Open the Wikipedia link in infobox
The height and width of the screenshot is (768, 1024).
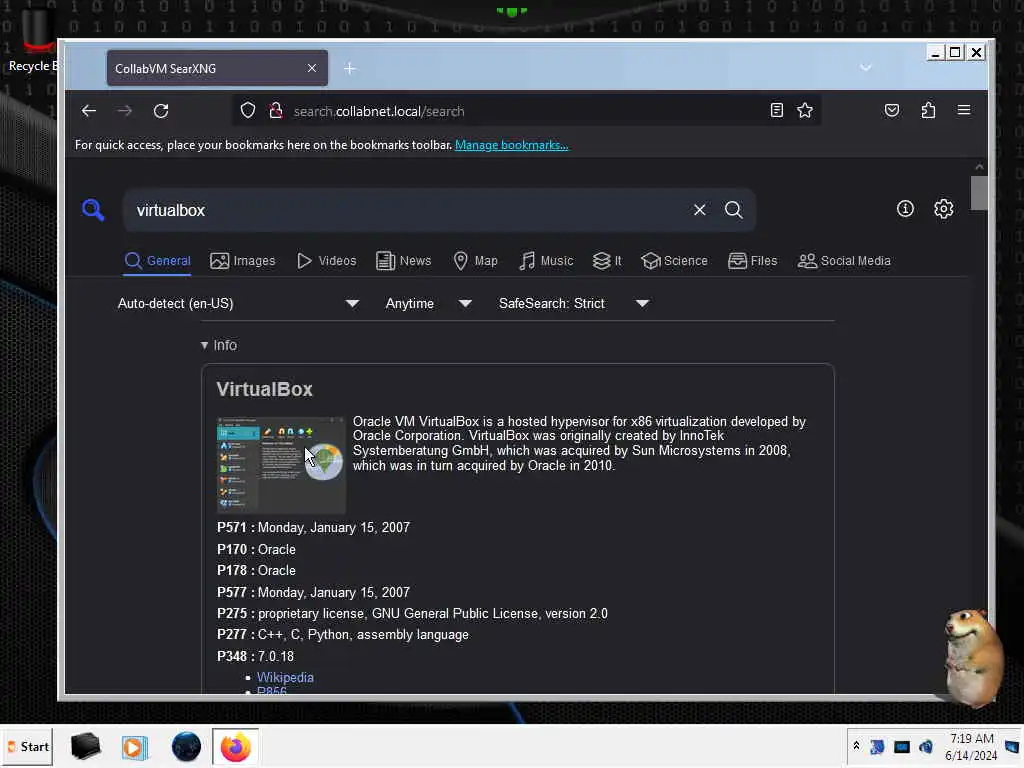click(x=285, y=678)
